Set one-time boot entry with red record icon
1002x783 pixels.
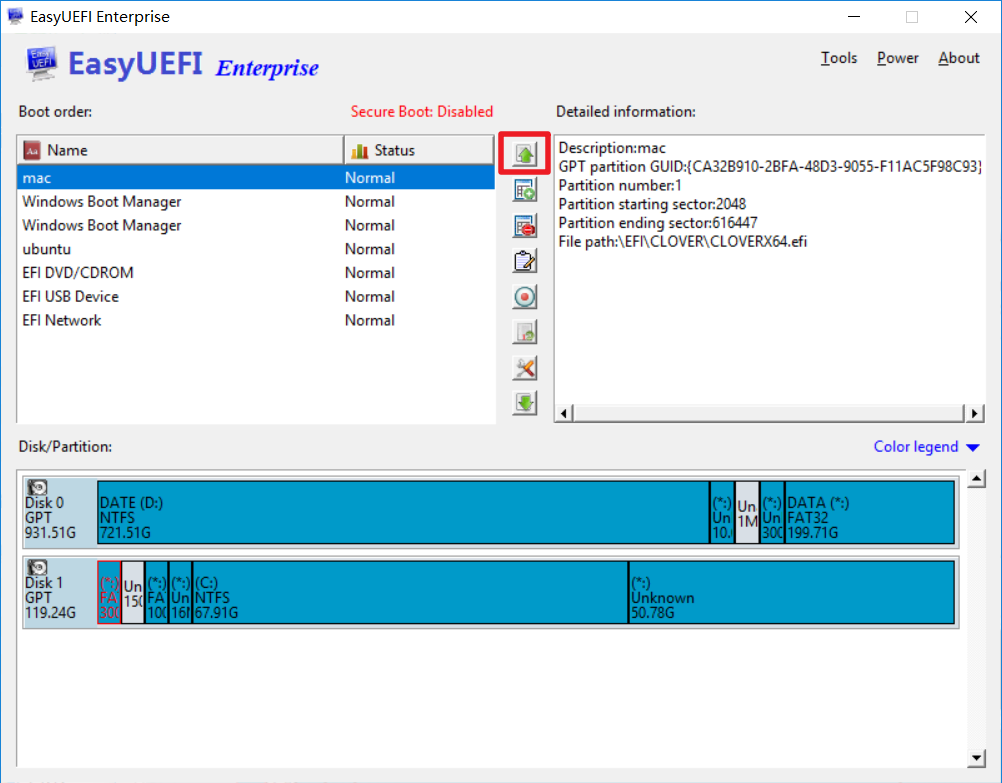click(525, 297)
